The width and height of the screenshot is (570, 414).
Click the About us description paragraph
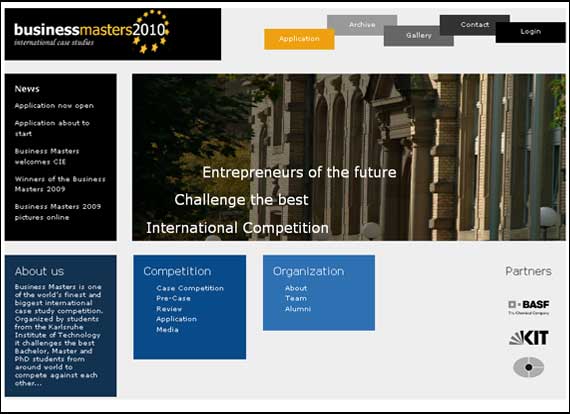[59, 335]
